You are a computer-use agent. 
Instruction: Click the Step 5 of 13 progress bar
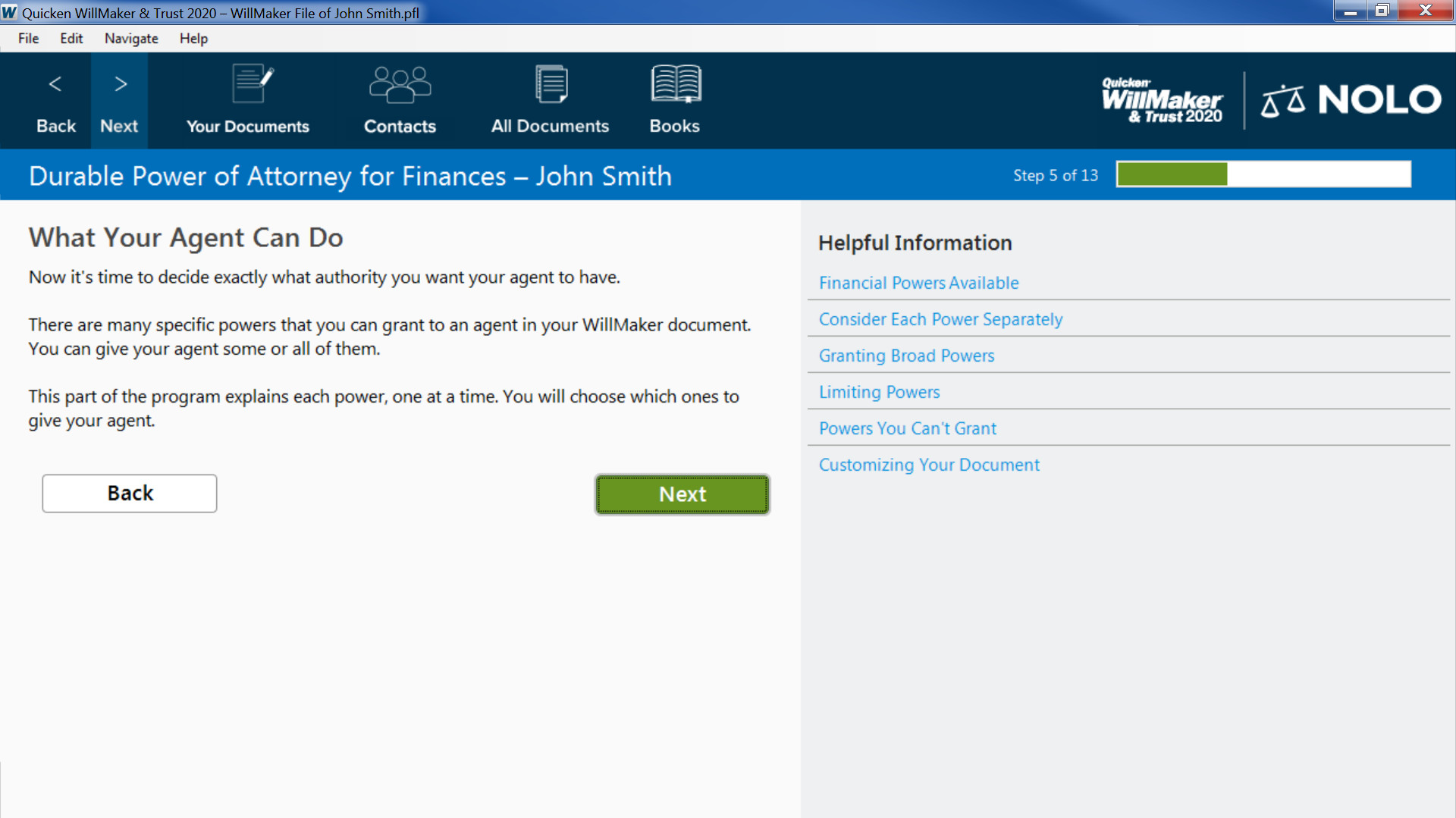pos(1263,174)
